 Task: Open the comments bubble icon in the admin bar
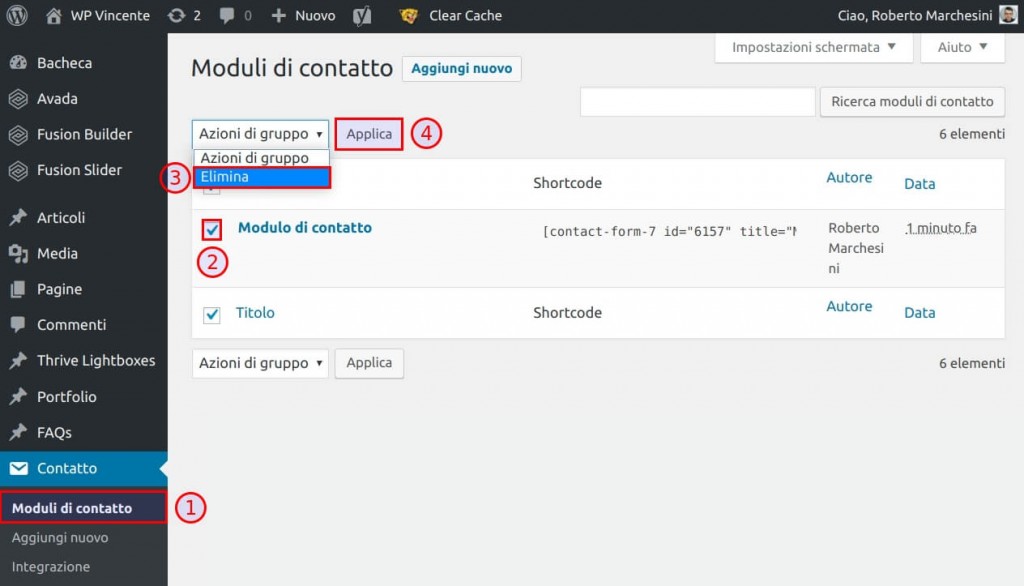pos(227,15)
